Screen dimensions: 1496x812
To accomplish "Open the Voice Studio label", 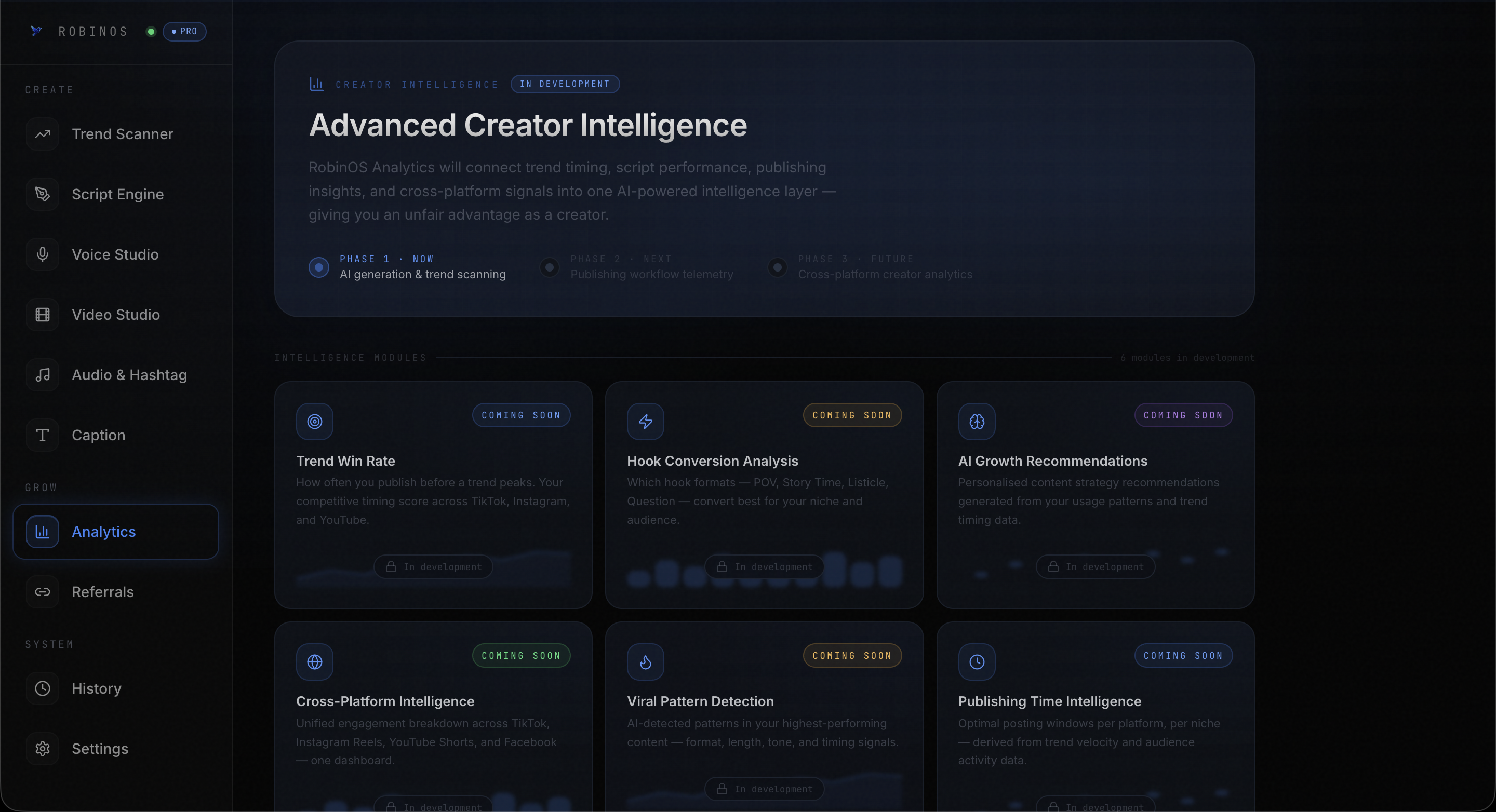I will pyautogui.click(x=115, y=254).
